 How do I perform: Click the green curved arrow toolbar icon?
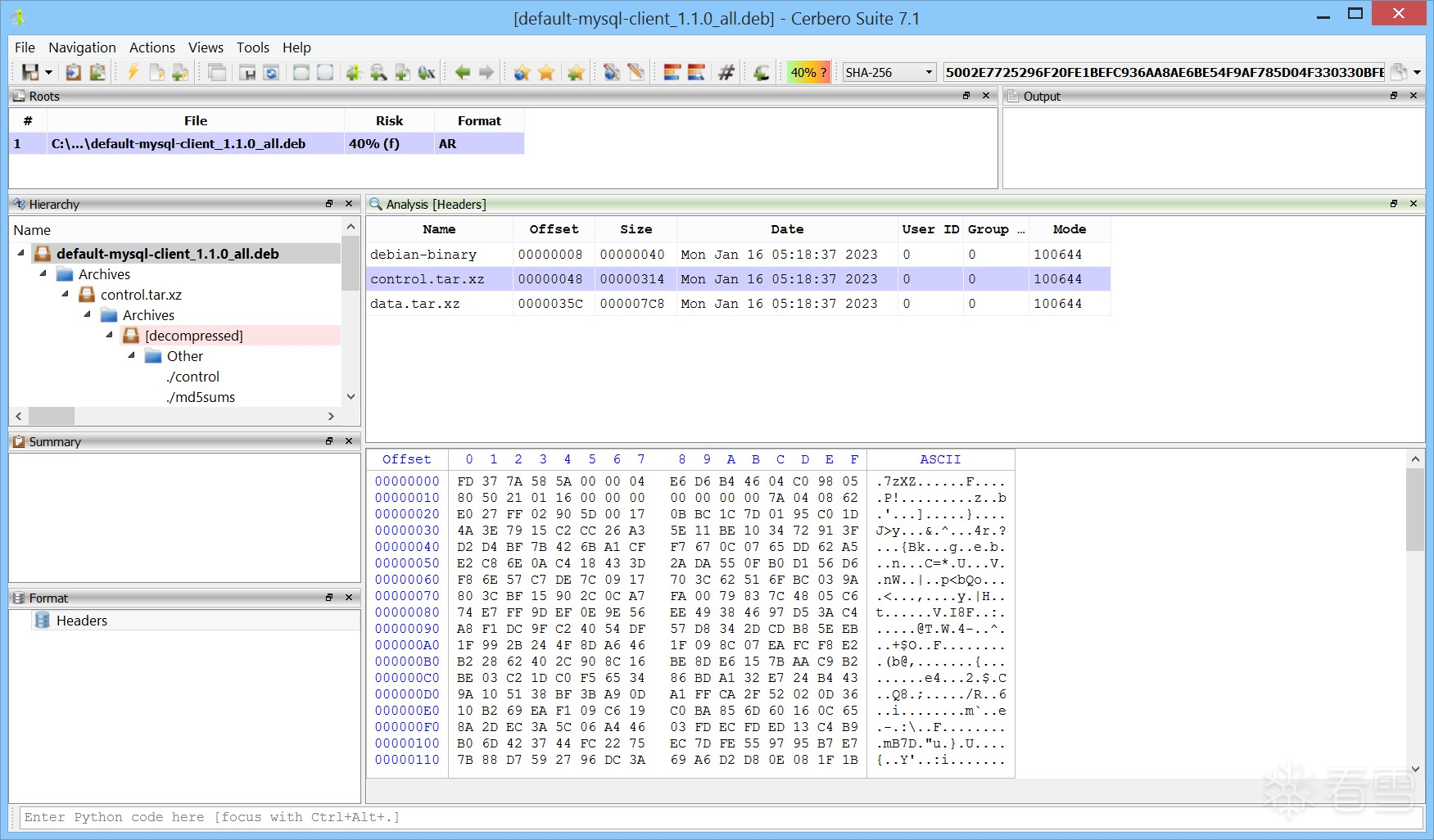pos(762,72)
